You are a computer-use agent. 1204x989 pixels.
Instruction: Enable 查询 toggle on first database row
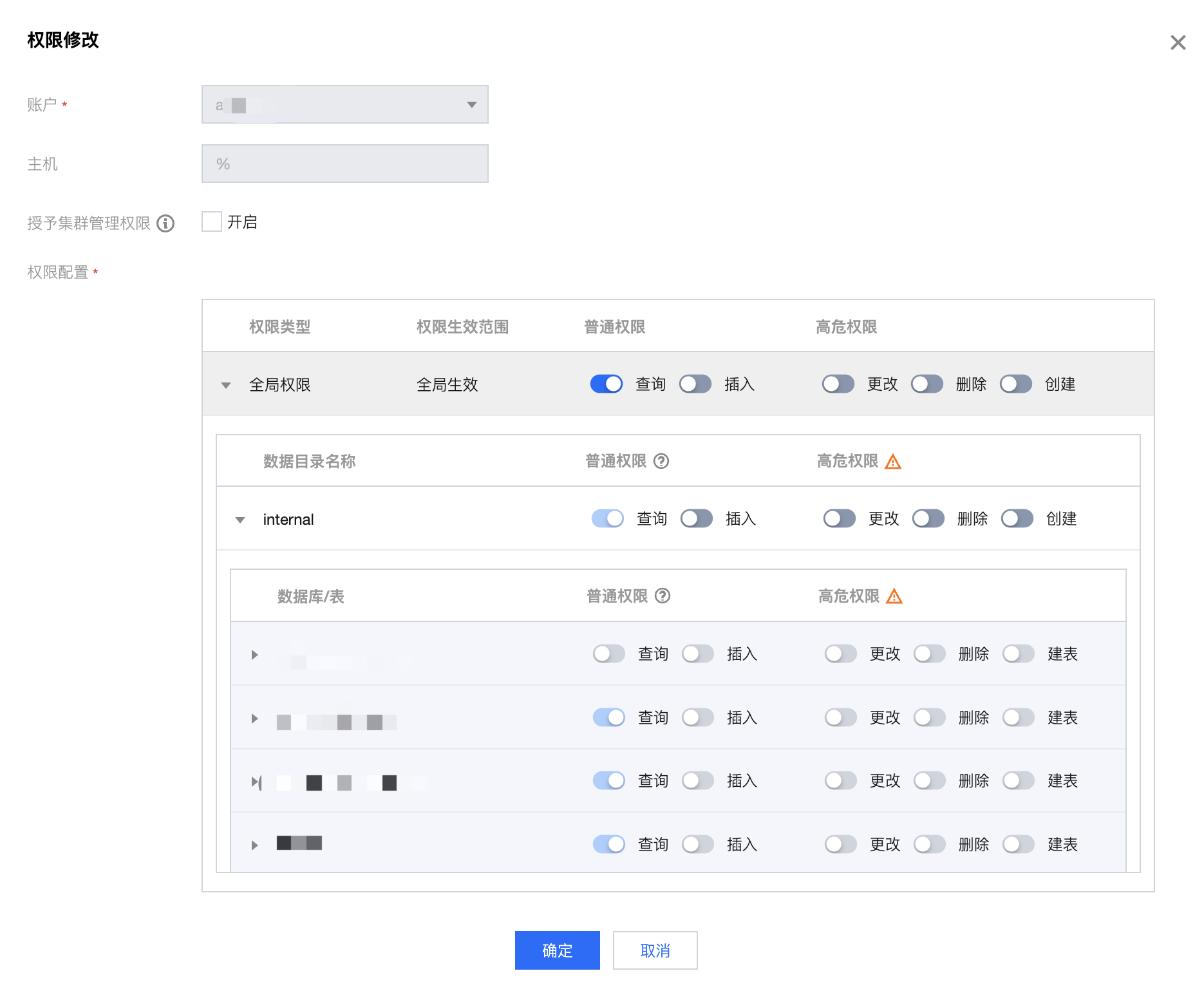click(x=608, y=654)
